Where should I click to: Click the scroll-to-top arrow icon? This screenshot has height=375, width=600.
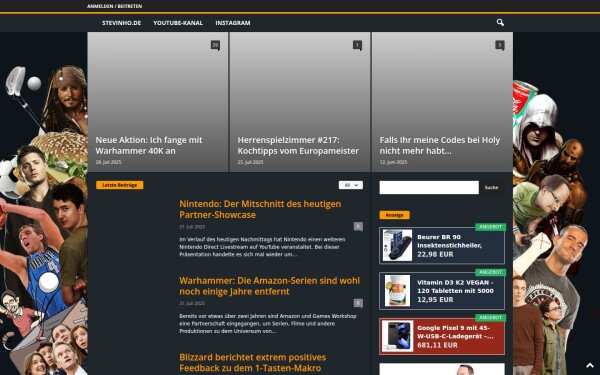pyautogui.click(x=590, y=365)
